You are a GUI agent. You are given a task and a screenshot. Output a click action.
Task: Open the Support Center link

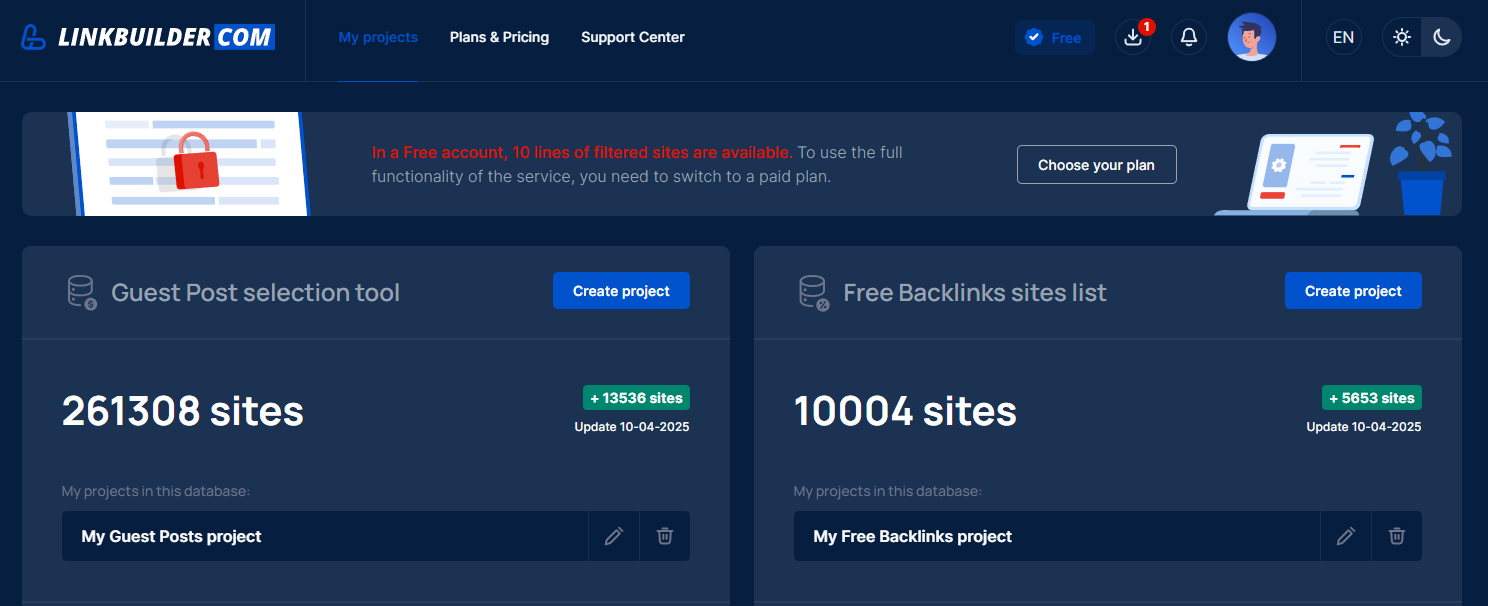click(x=633, y=37)
